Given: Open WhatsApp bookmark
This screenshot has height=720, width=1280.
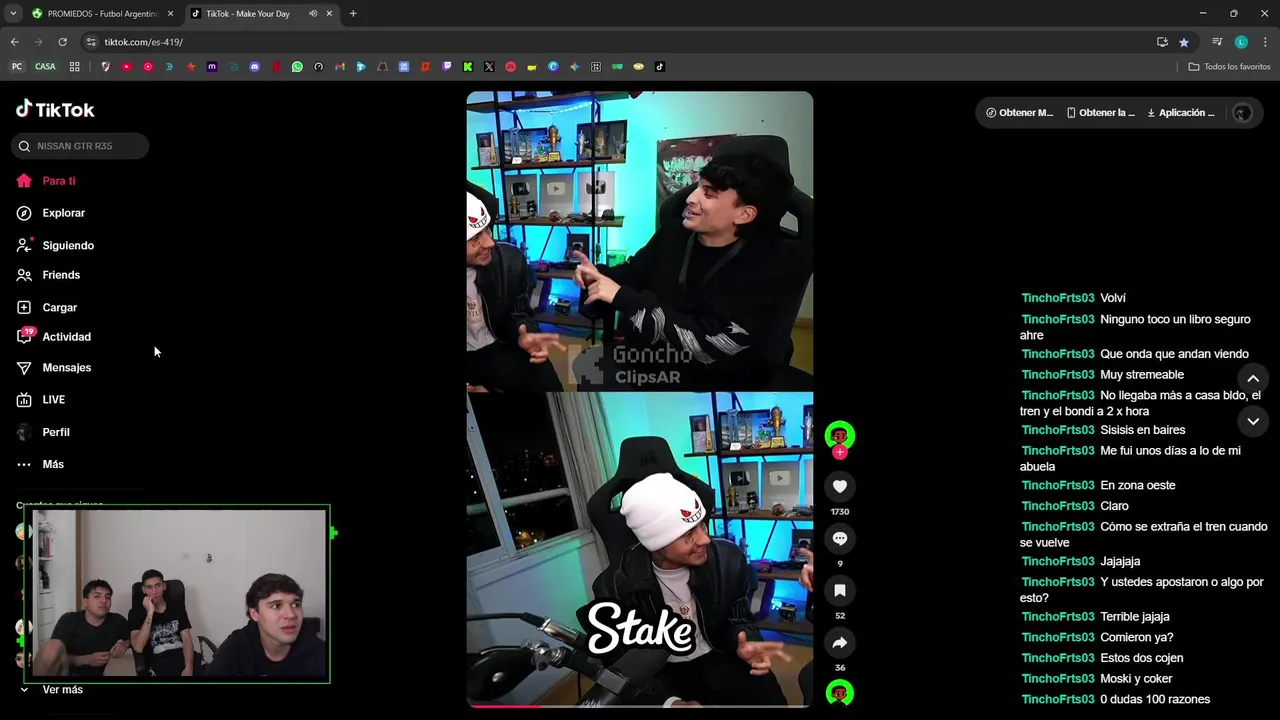Looking at the screenshot, I should point(297,67).
